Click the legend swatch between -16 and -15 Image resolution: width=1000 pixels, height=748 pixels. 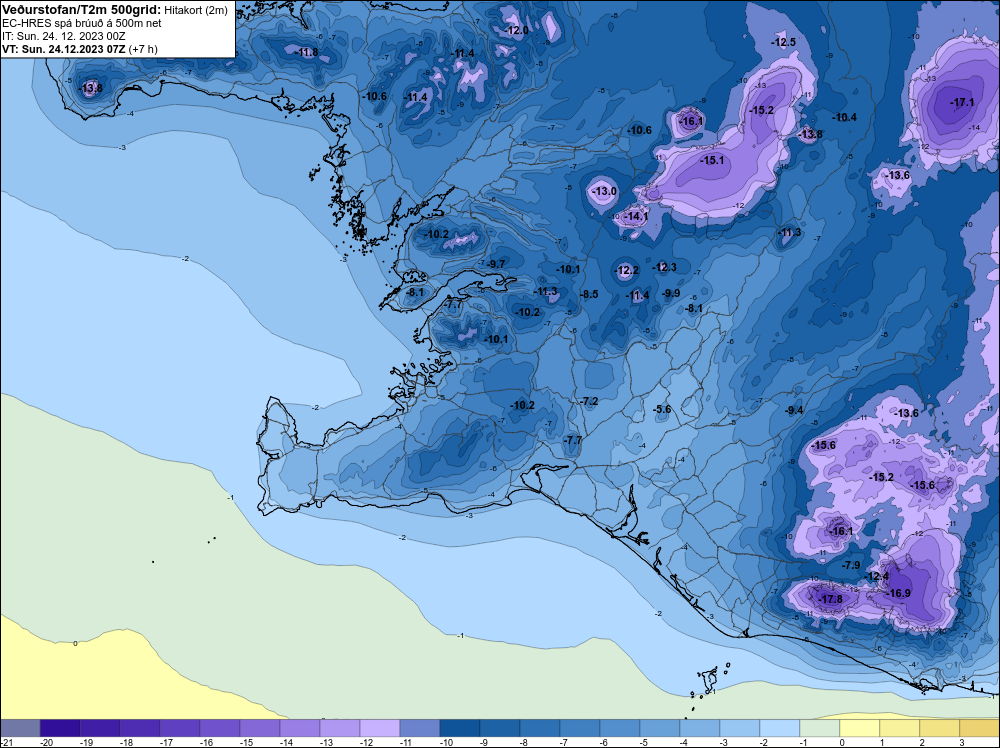point(220,728)
